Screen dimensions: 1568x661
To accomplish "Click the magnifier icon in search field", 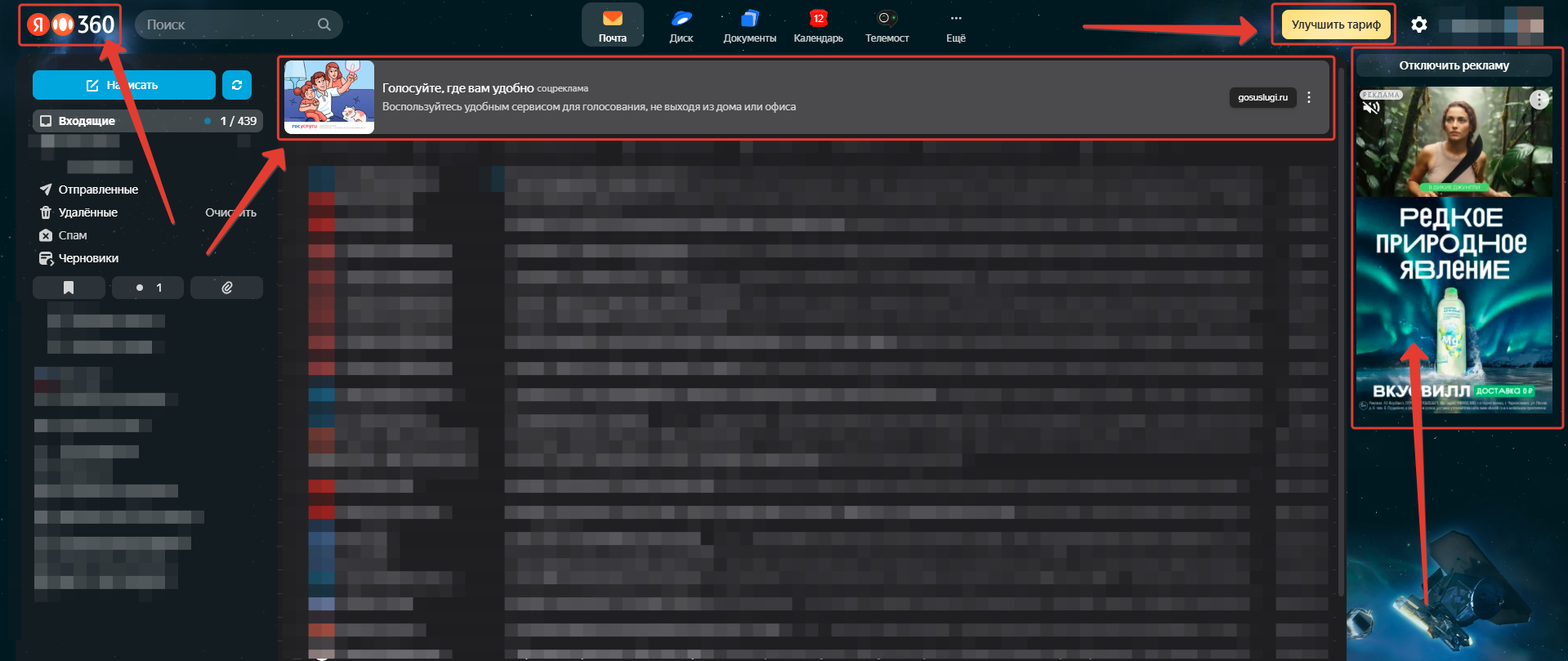I will click(x=324, y=25).
